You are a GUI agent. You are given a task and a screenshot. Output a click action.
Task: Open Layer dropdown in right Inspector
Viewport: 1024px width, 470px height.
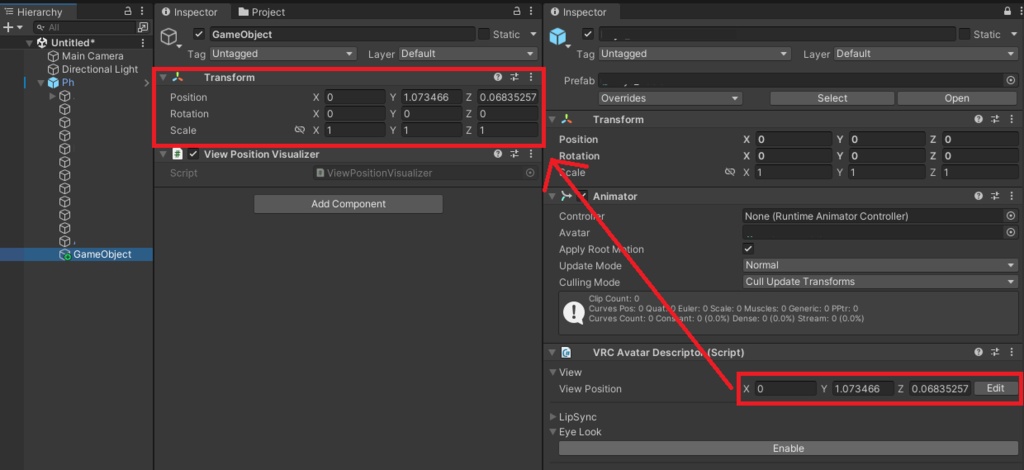pos(925,54)
